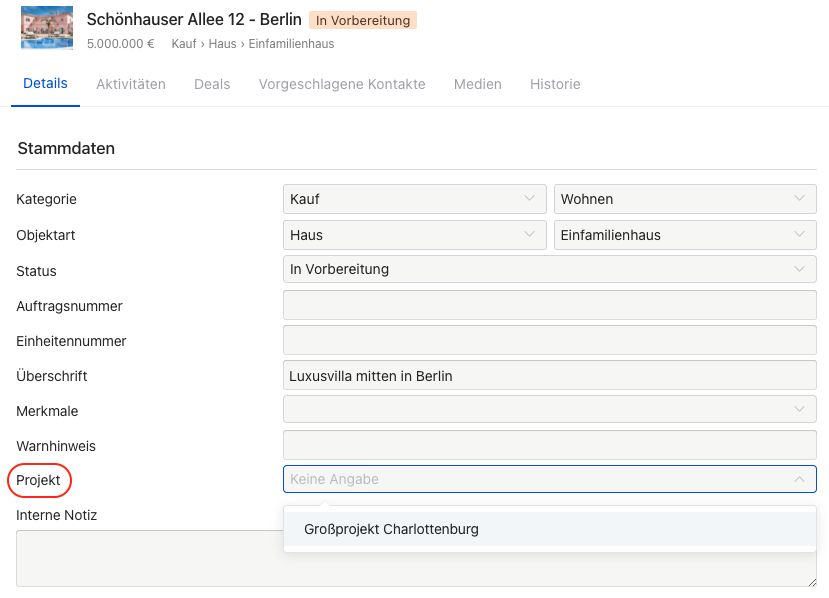Click into the Warnhinweis field

click(x=549, y=445)
